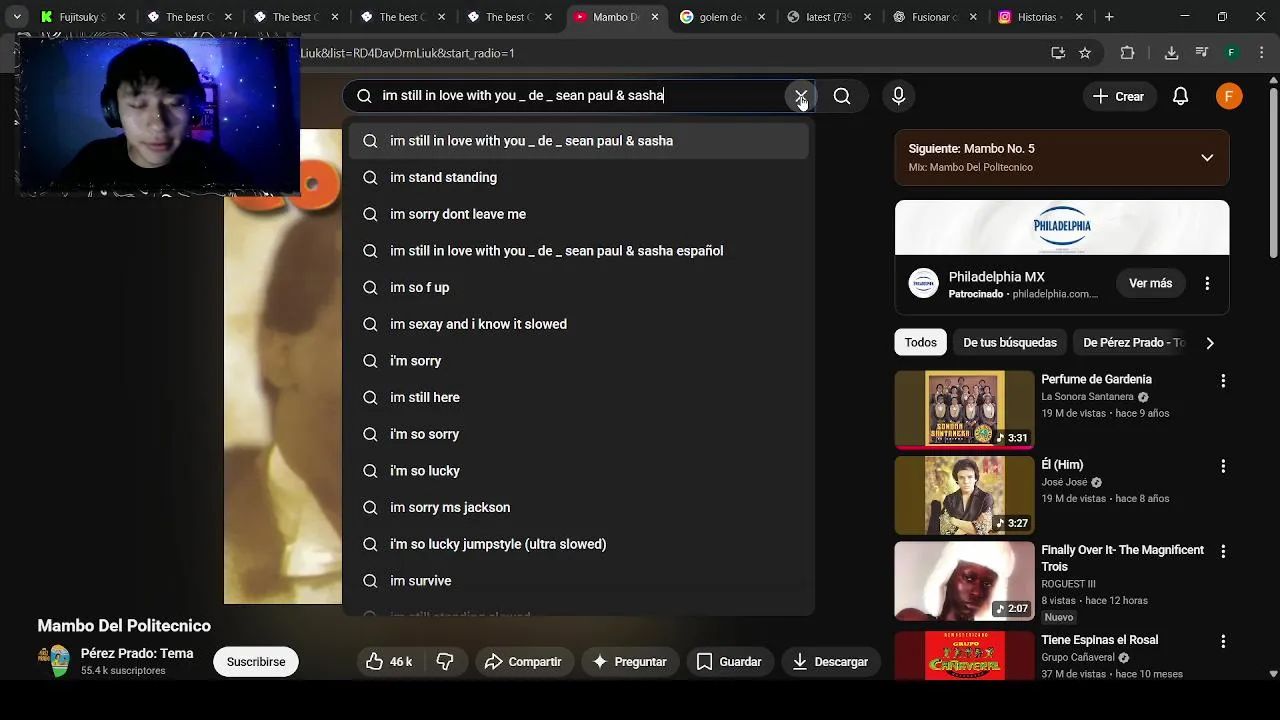Switch to golem de browser tab
Screen dimensions: 1280x720
click(723, 17)
